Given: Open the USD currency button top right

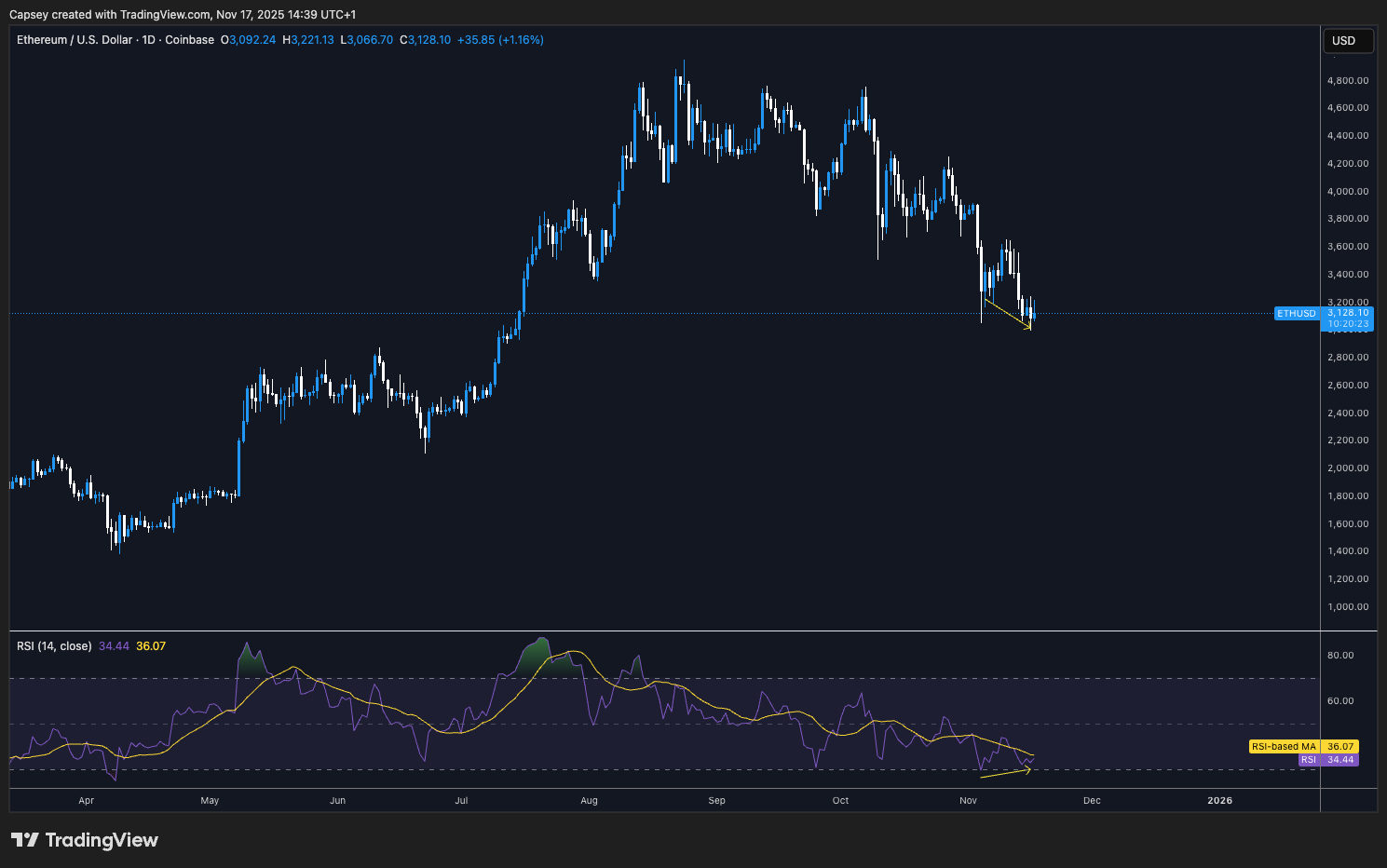Looking at the screenshot, I should point(1348,40).
